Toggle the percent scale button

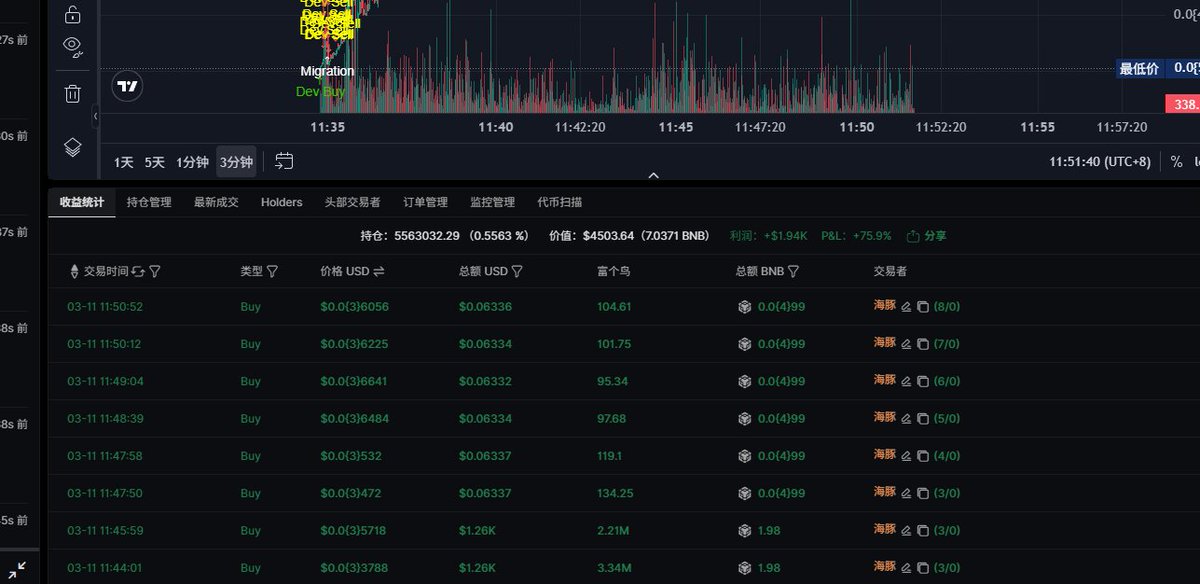(1176, 162)
